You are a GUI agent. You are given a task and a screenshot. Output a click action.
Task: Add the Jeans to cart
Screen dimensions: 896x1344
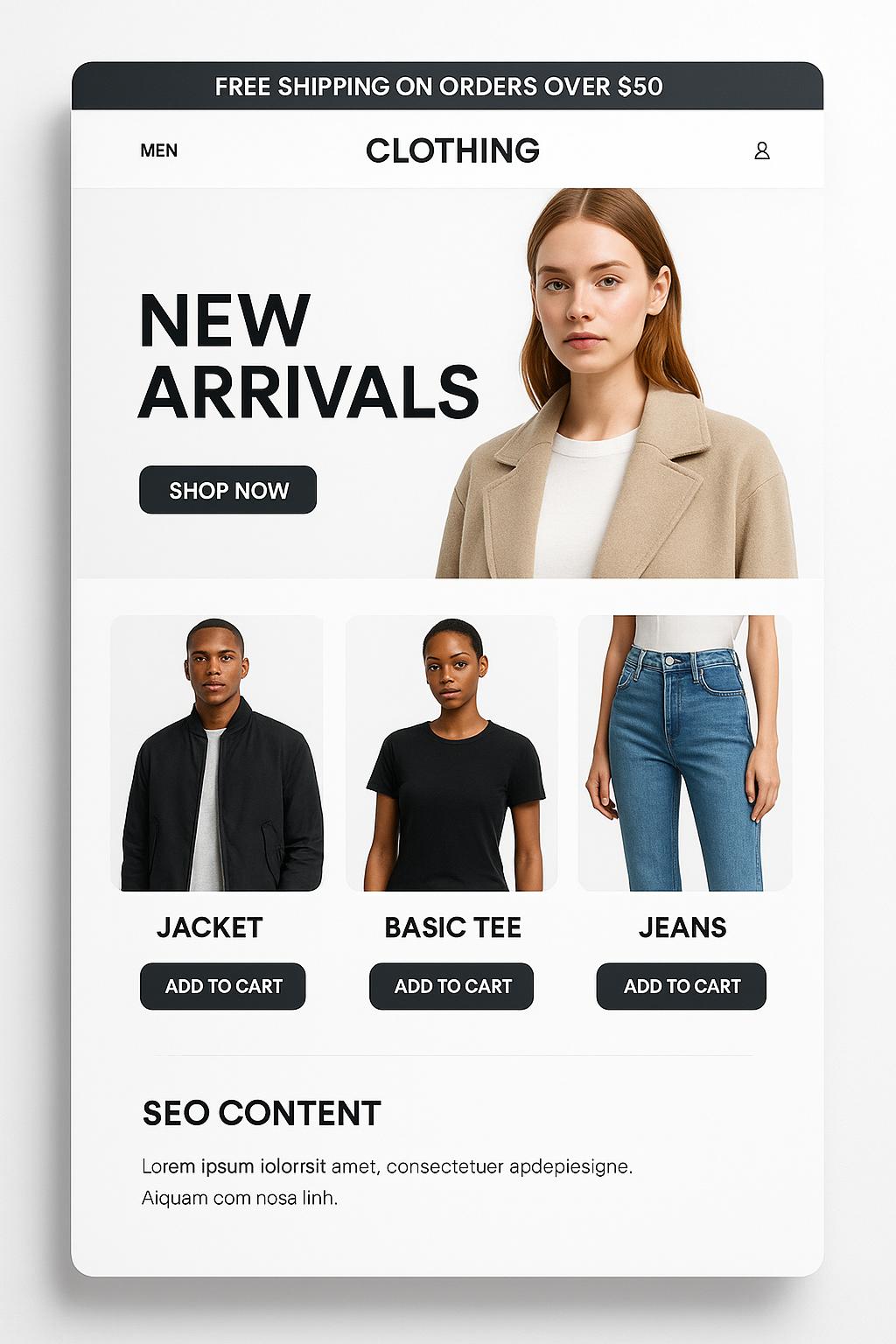(x=682, y=986)
